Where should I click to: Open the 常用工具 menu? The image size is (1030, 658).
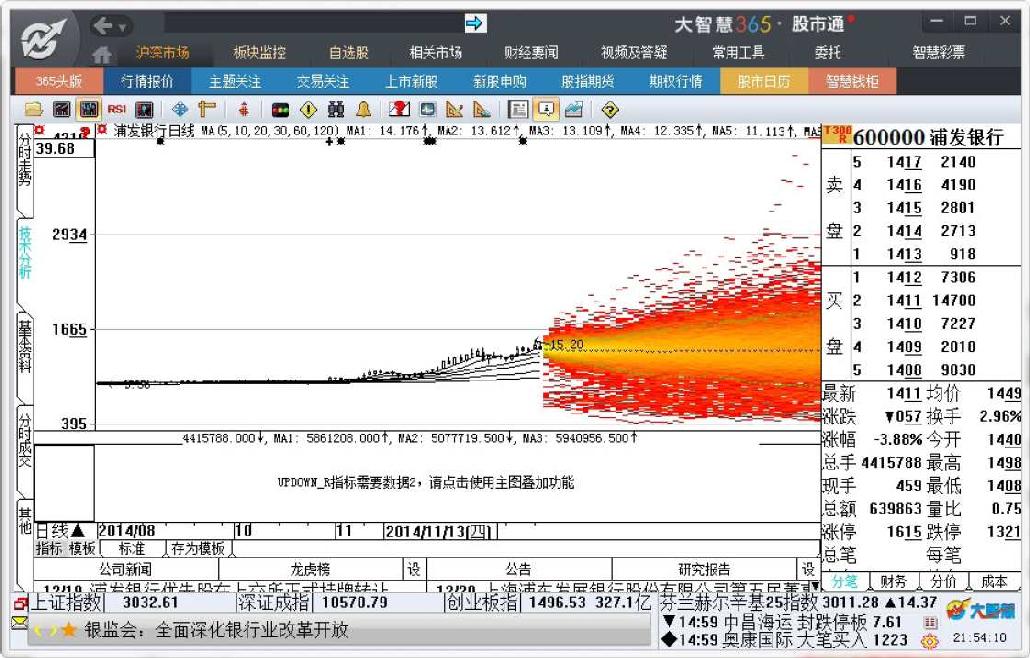pos(738,52)
